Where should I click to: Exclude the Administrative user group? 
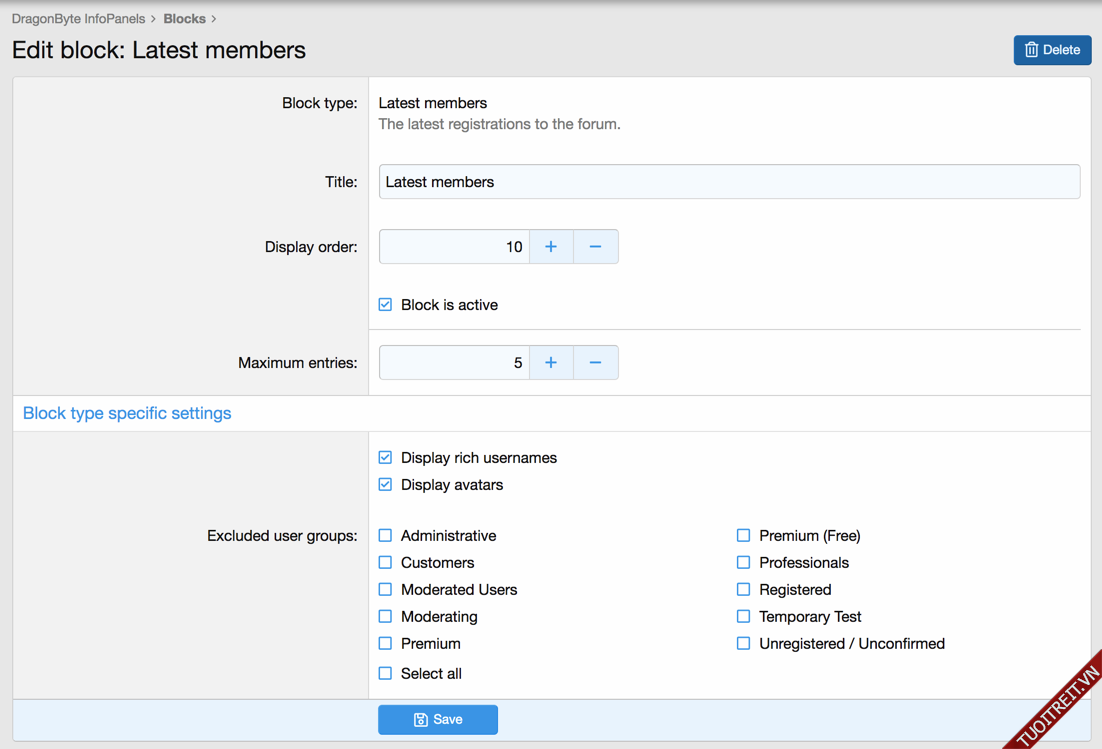tap(386, 536)
